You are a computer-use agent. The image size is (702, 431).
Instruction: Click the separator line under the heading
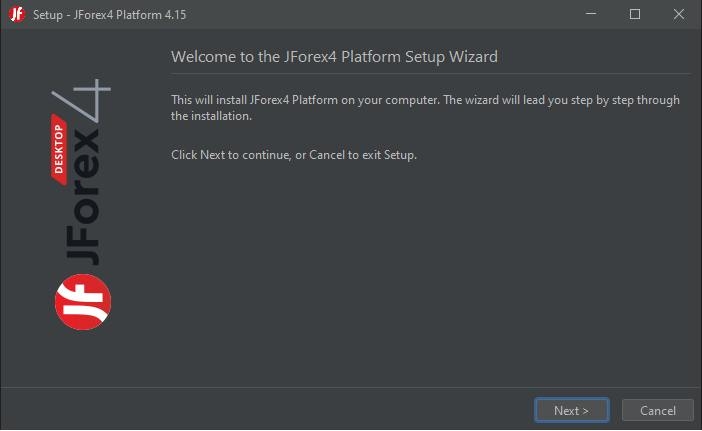click(431, 73)
